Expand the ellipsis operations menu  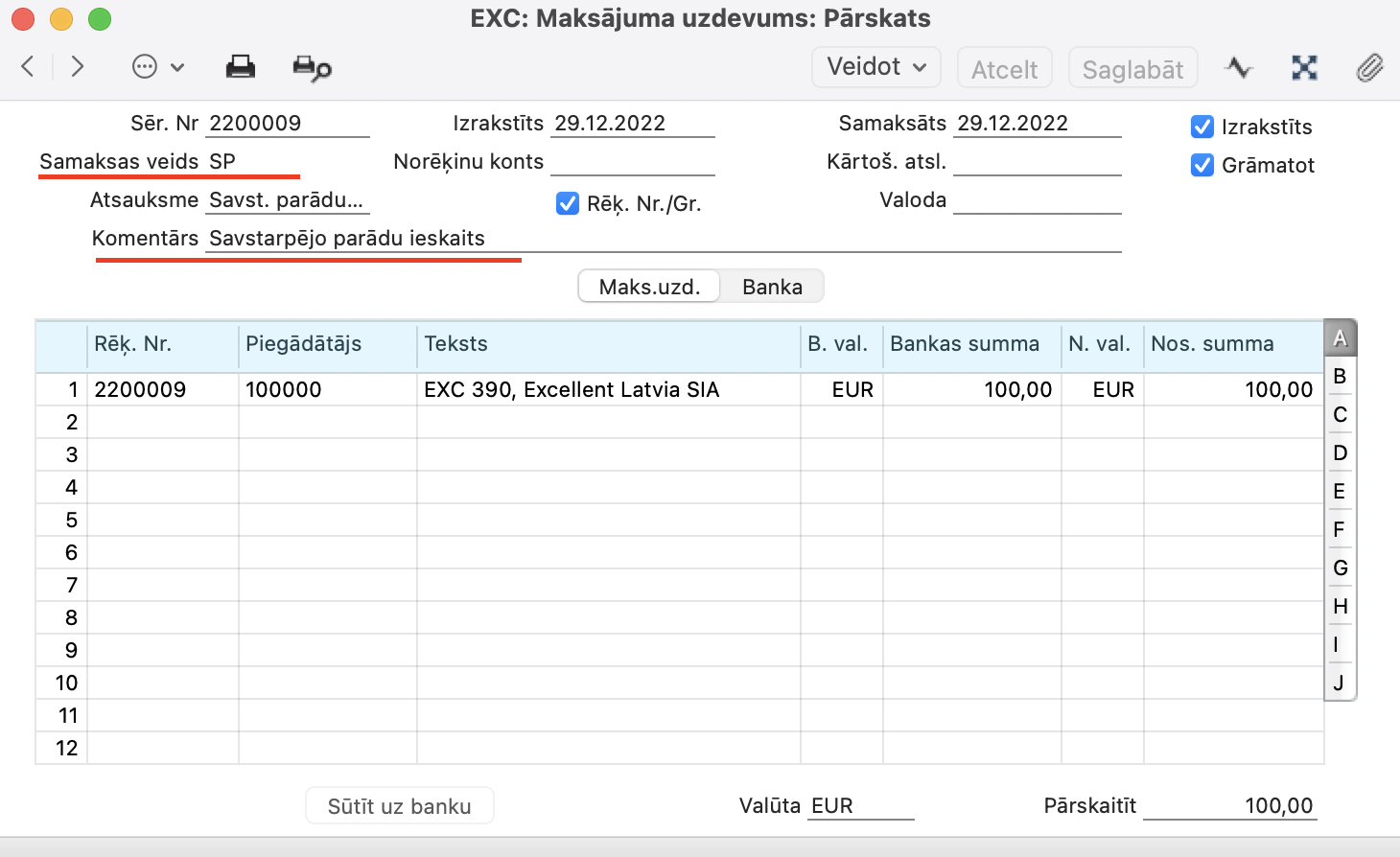(157, 67)
